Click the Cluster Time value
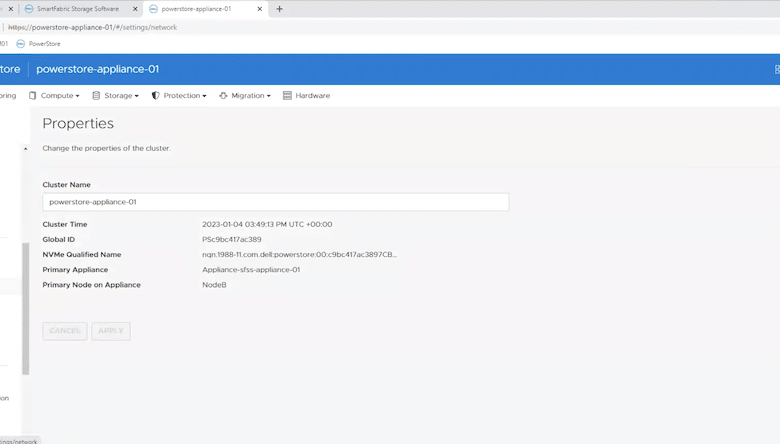The image size is (780, 444). pyautogui.click(x=267, y=224)
